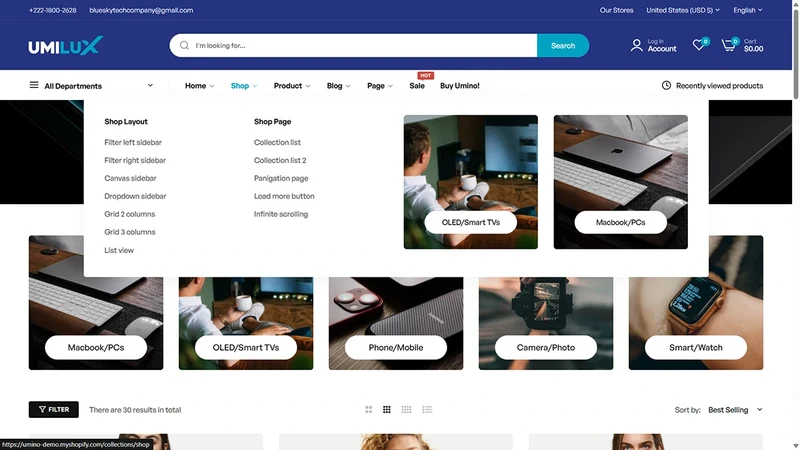Click the Cart $0.00 total

tap(754, 45)
